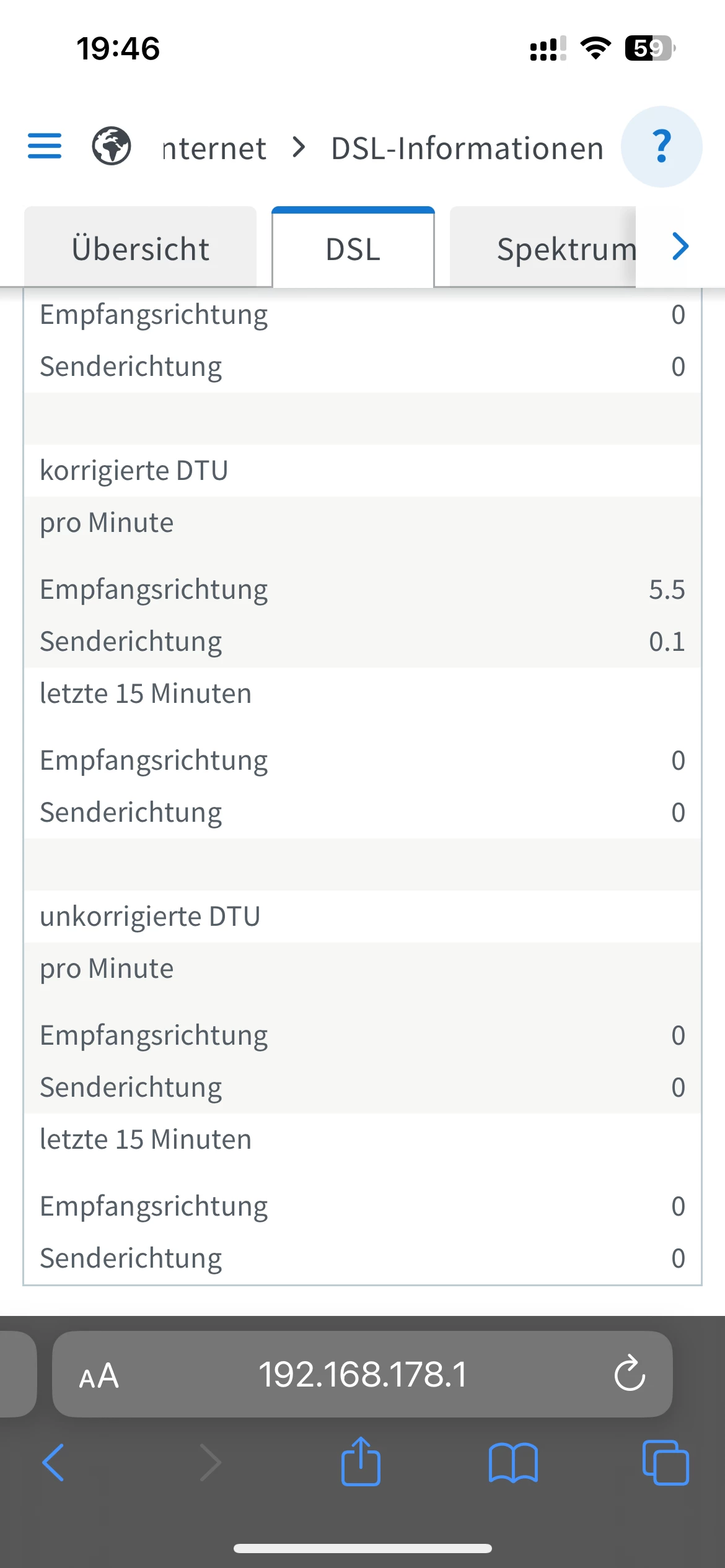
Task: Tap the korrigierte DTU section heading
Action: click(134, 471)
